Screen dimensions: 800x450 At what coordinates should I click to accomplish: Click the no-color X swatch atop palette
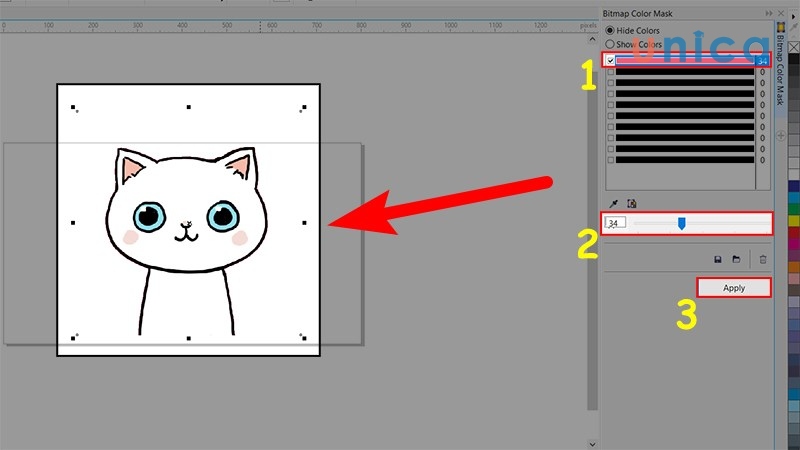coord(793,47)
